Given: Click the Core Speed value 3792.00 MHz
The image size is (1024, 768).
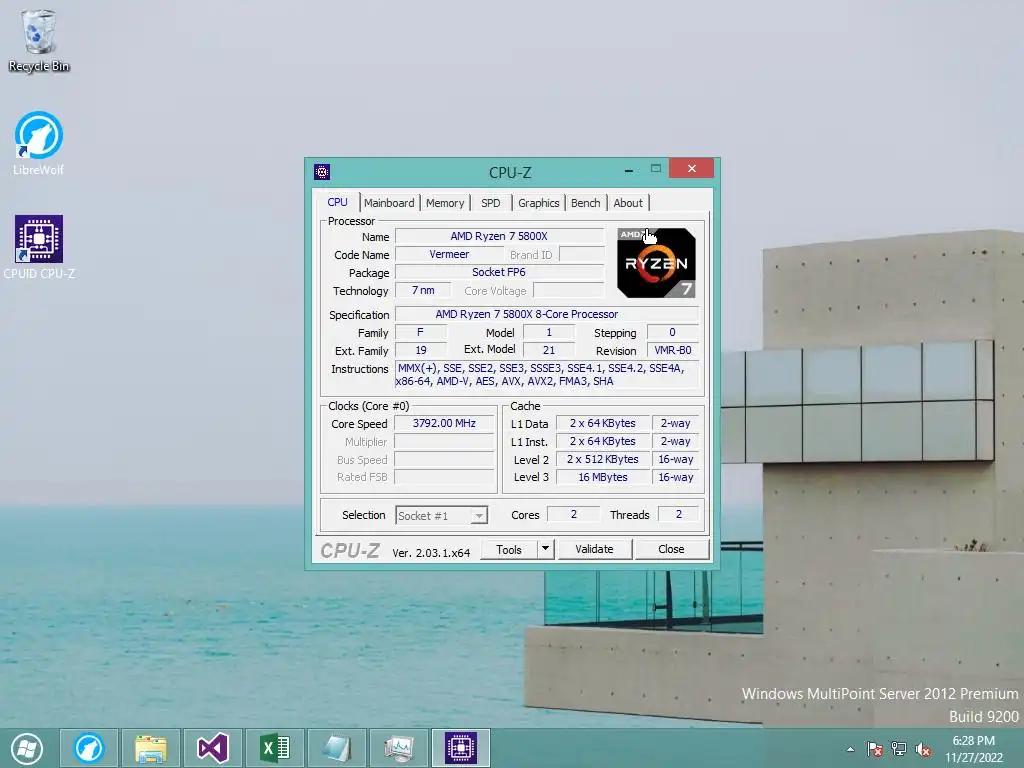Looking at the screenshot, I should [x=444, y=423].
